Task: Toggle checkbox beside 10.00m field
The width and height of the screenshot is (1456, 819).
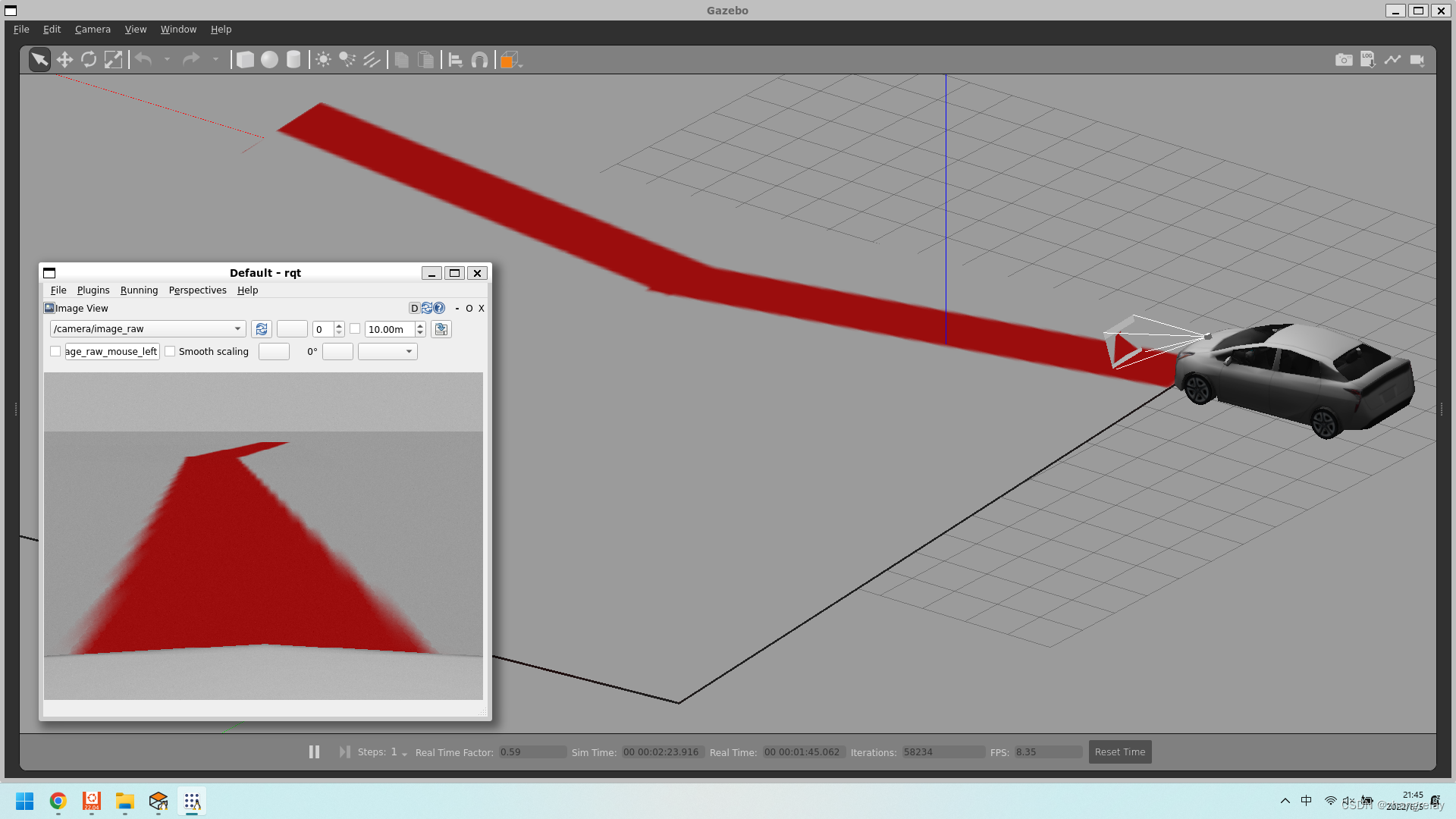Action: pyautogui.click(x=355, y=328)
